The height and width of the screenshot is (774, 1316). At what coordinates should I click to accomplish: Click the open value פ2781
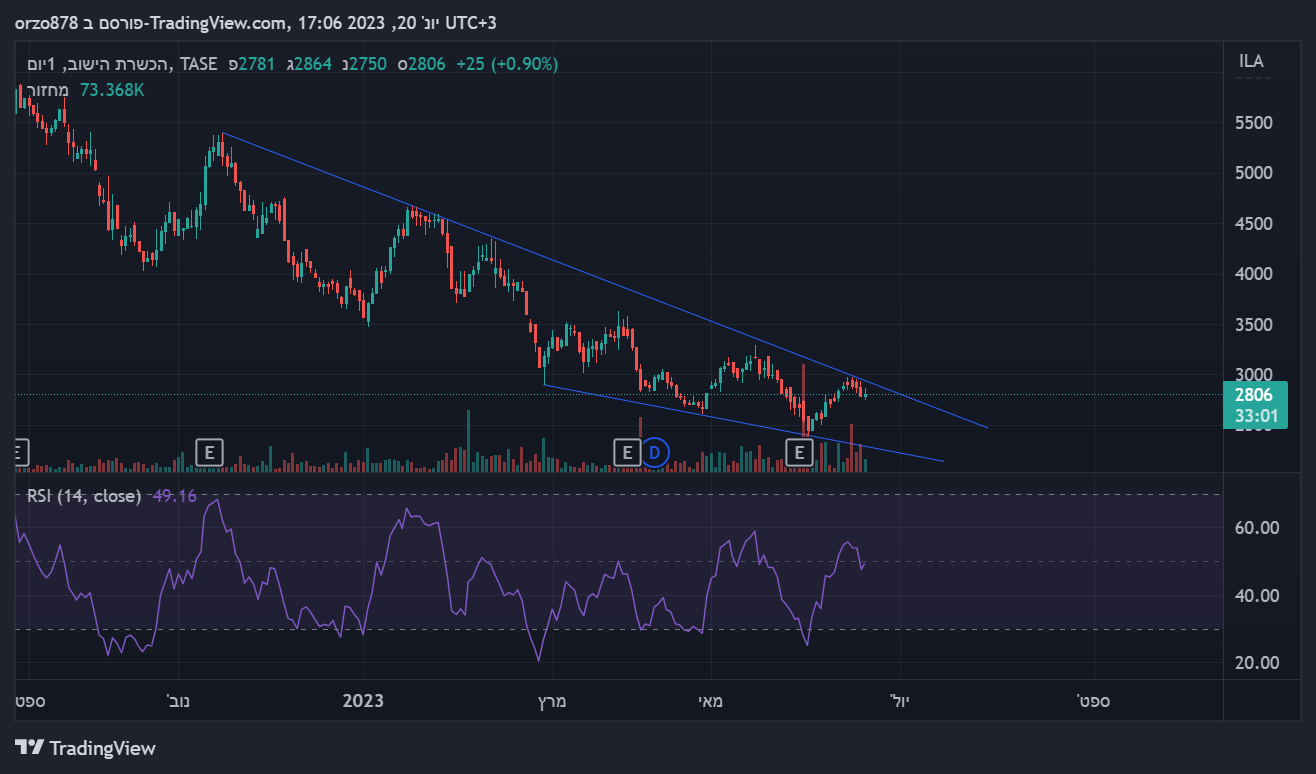pos(251,64)
